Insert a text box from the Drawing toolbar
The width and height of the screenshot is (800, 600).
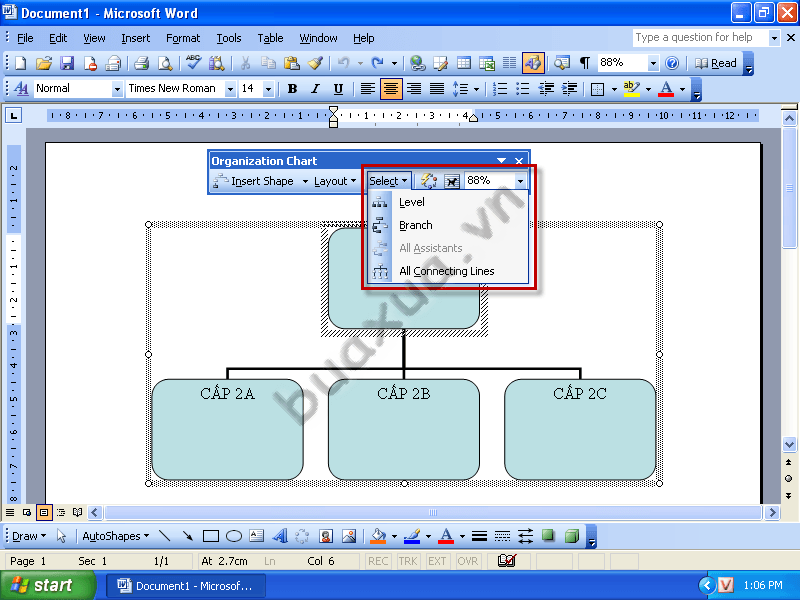pos(257,536)
